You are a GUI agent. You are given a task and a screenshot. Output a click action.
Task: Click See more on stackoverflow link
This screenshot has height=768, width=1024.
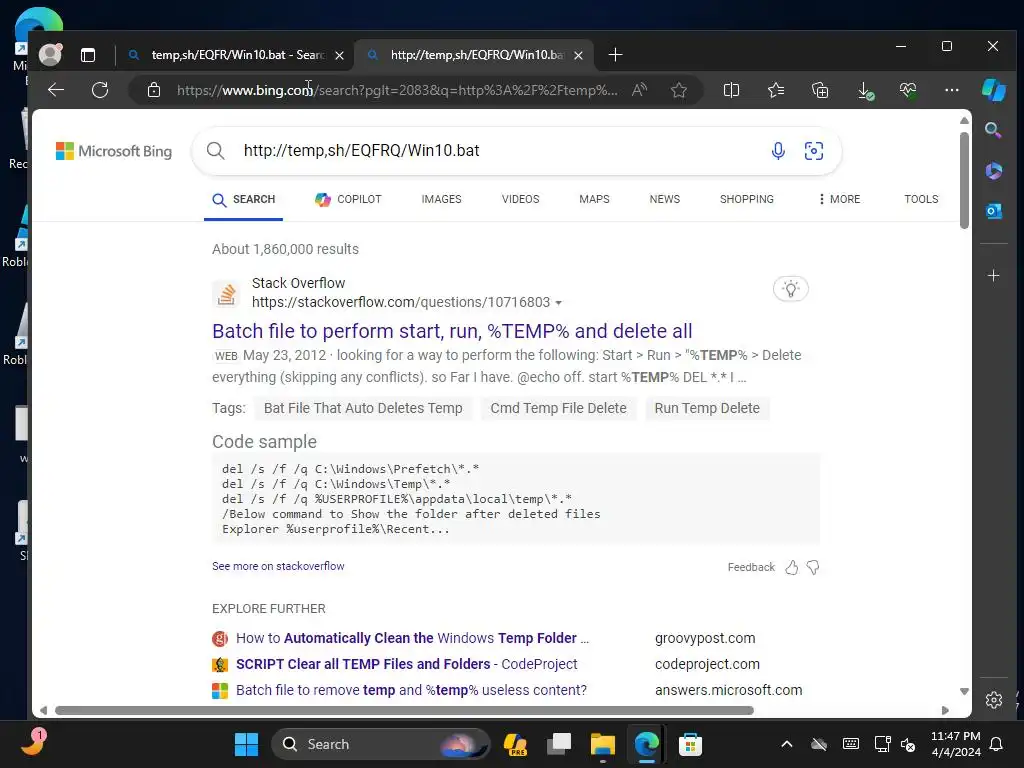[x=278, y=566]
